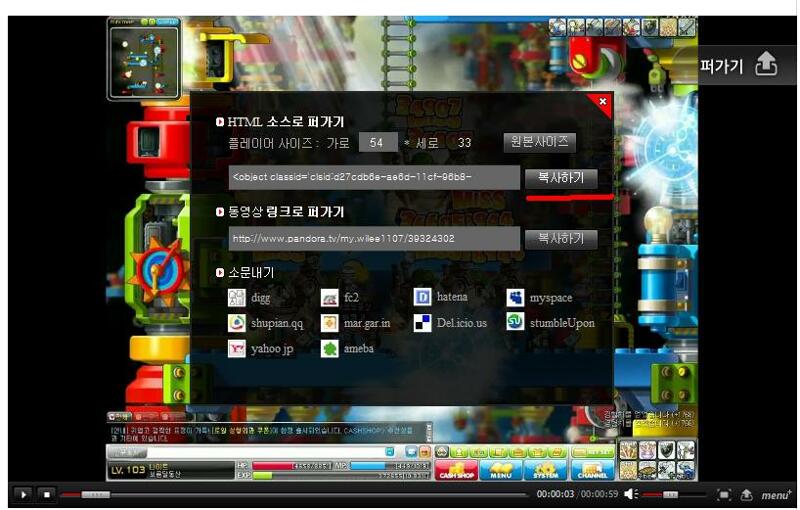The height and width of the screenshot is (510, 800).
Task: Close the share overlay with red X
Action: coord(603,101)
